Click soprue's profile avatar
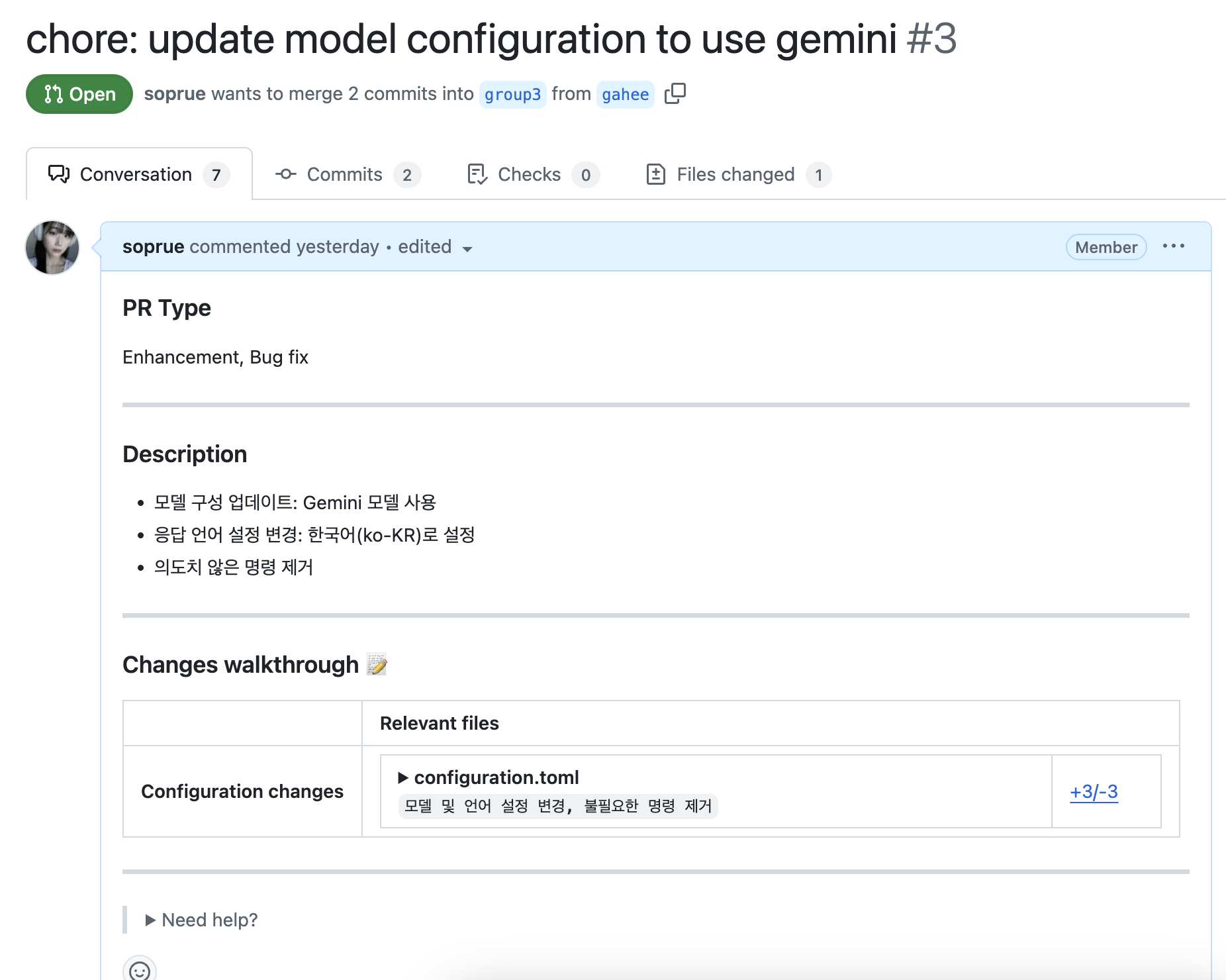Image resolution: width=1226 pixels, height=980 pixels. point(52,248)
